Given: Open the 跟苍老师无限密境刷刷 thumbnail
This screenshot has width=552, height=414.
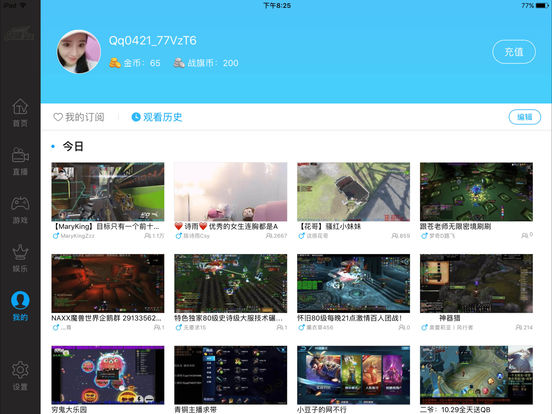Looking at the screenshot, I should pyautogui.click(x=476, y=192).
